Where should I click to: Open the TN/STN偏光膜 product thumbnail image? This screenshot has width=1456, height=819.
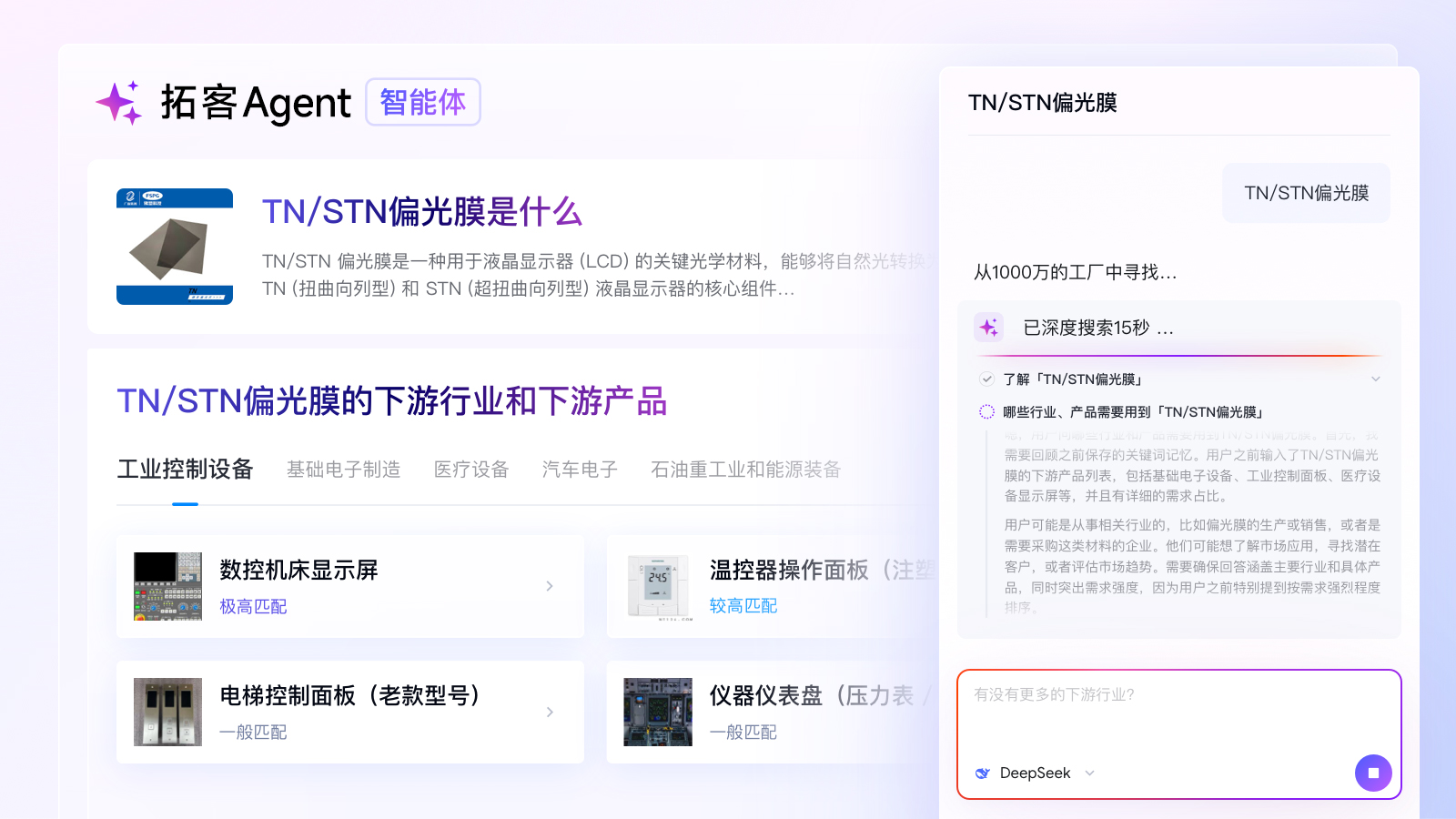click(175, 247)
